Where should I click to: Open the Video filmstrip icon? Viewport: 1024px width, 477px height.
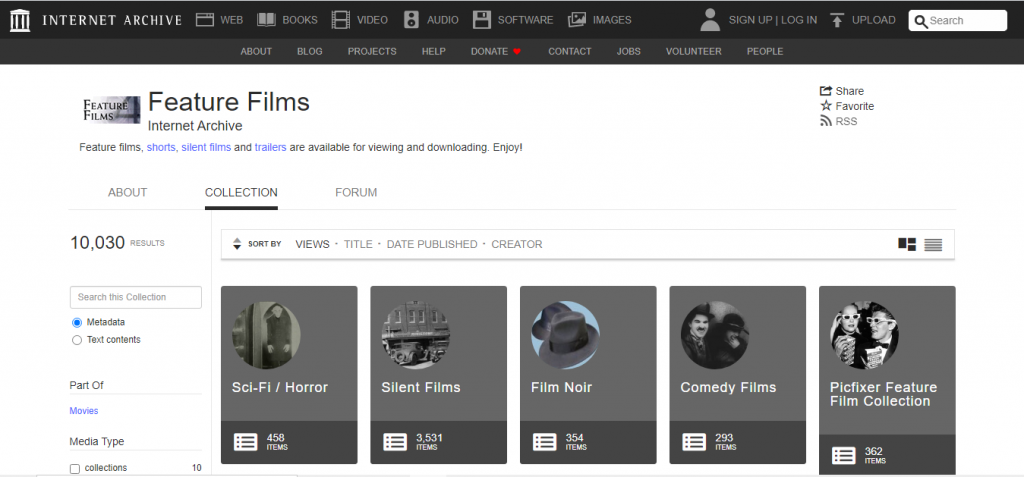pyautogui.click(x=341, y=20)
